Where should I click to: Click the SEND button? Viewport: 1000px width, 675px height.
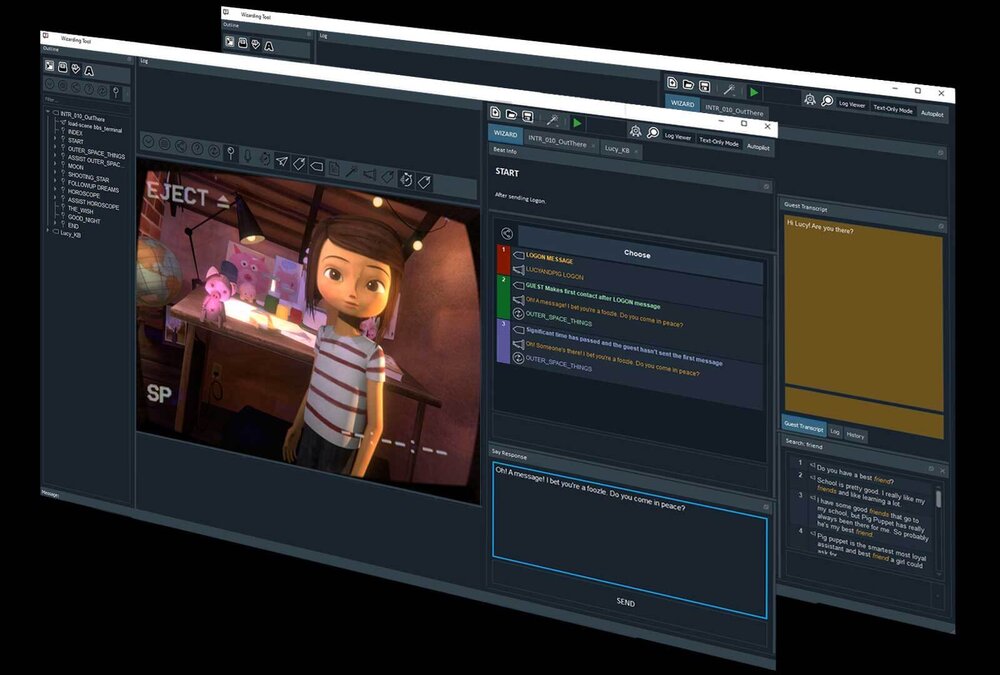(x=626, y=602)
